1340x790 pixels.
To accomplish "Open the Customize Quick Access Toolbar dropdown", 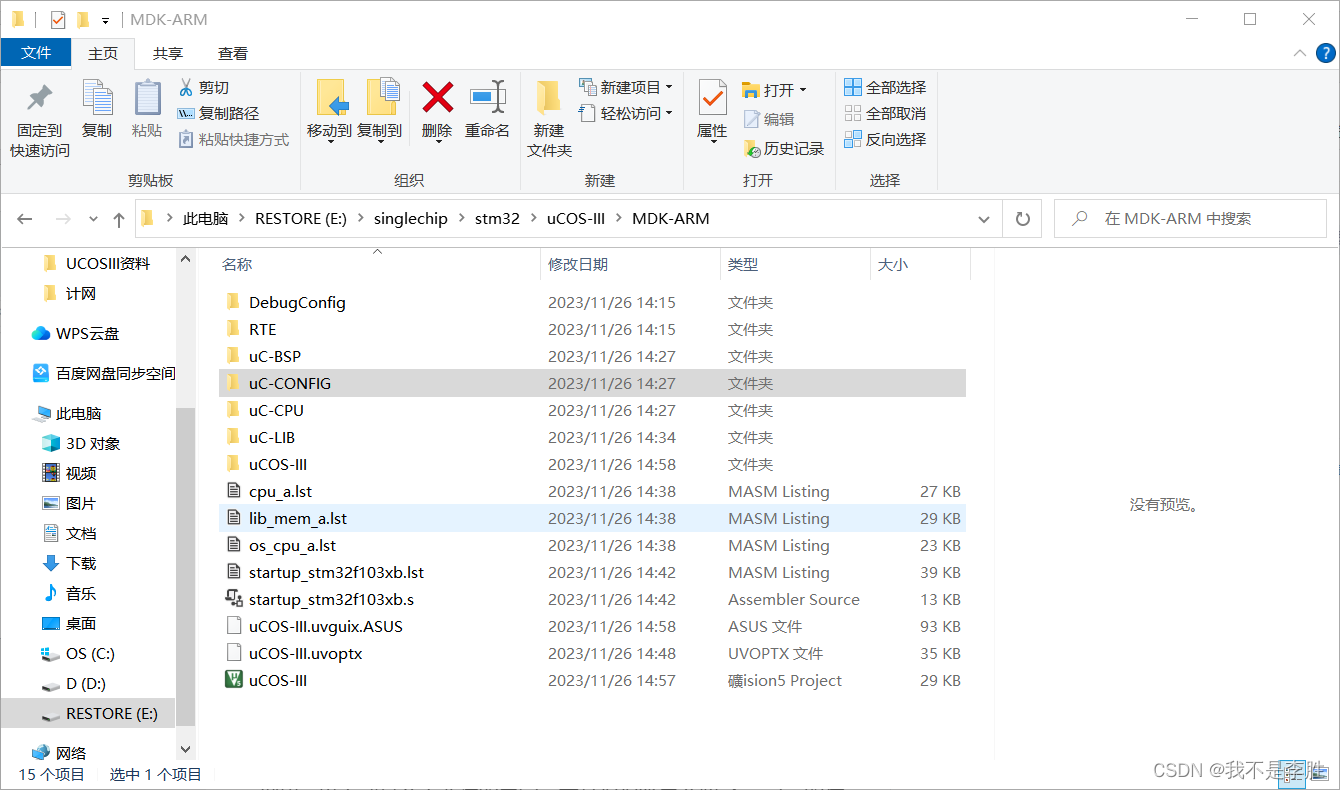I will pyautogui.click(x=105, y=21).
